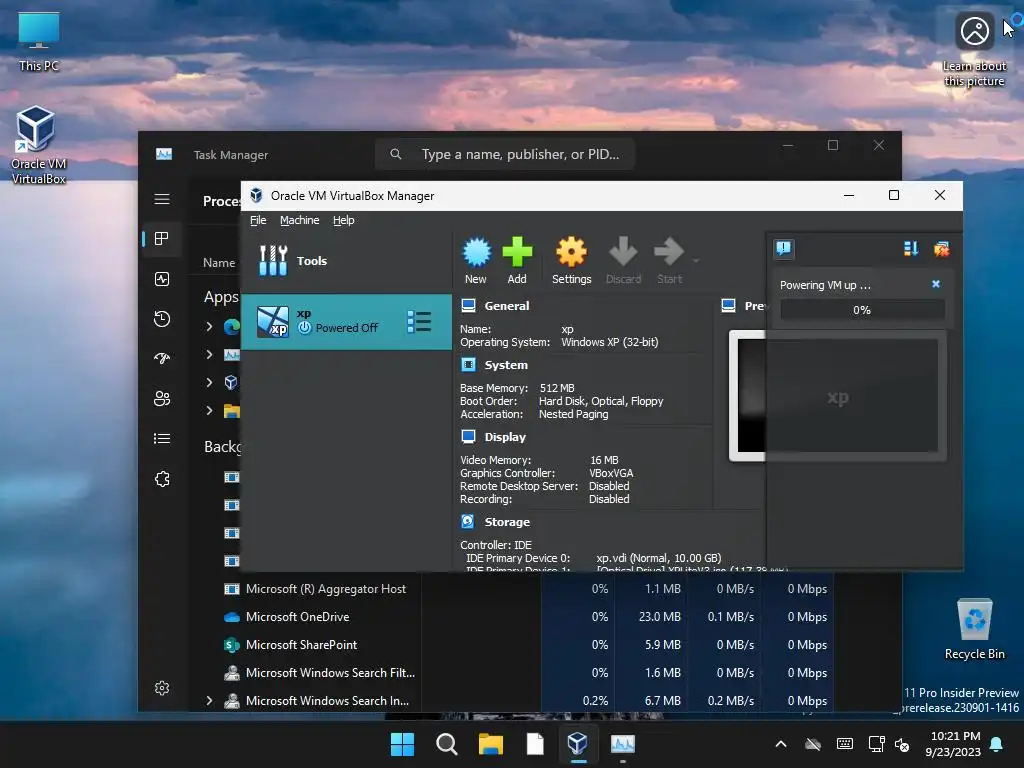Expand the Edge app row in Task Manager
Screen dimensions: 1024x768
coord(209,326)
